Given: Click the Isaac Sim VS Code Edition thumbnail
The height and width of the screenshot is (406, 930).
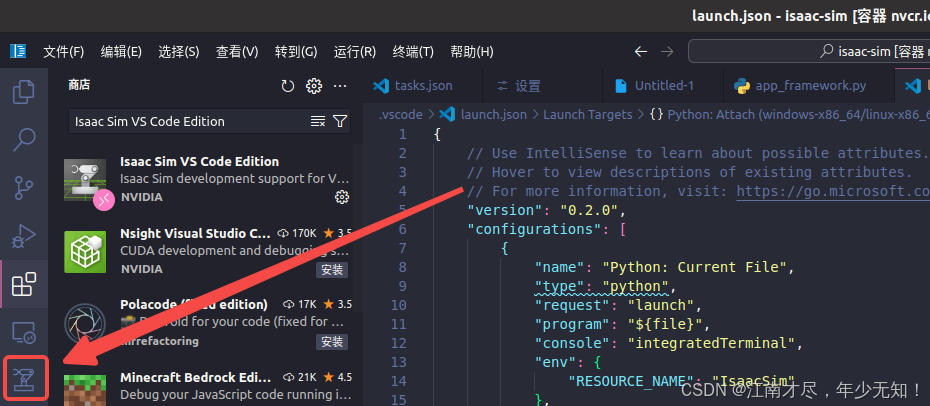Looking at the screenshot, I should (x=85, y=180).
